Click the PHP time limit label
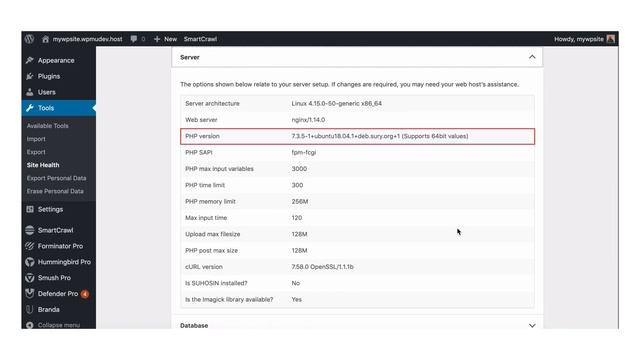The image size is (640, 360). click(x=205, y=185)
